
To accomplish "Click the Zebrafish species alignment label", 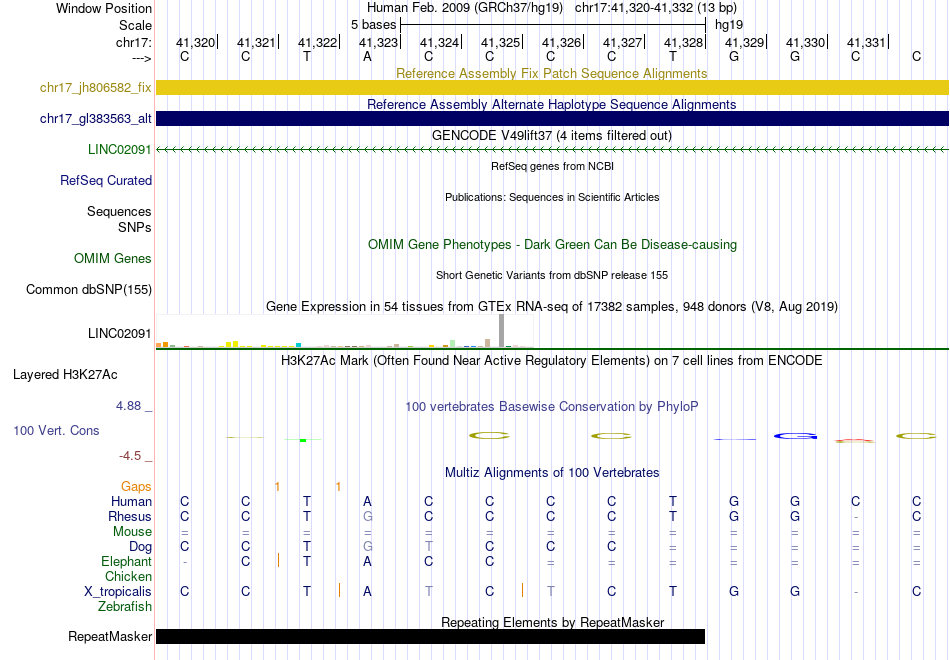I will point(125,607).
